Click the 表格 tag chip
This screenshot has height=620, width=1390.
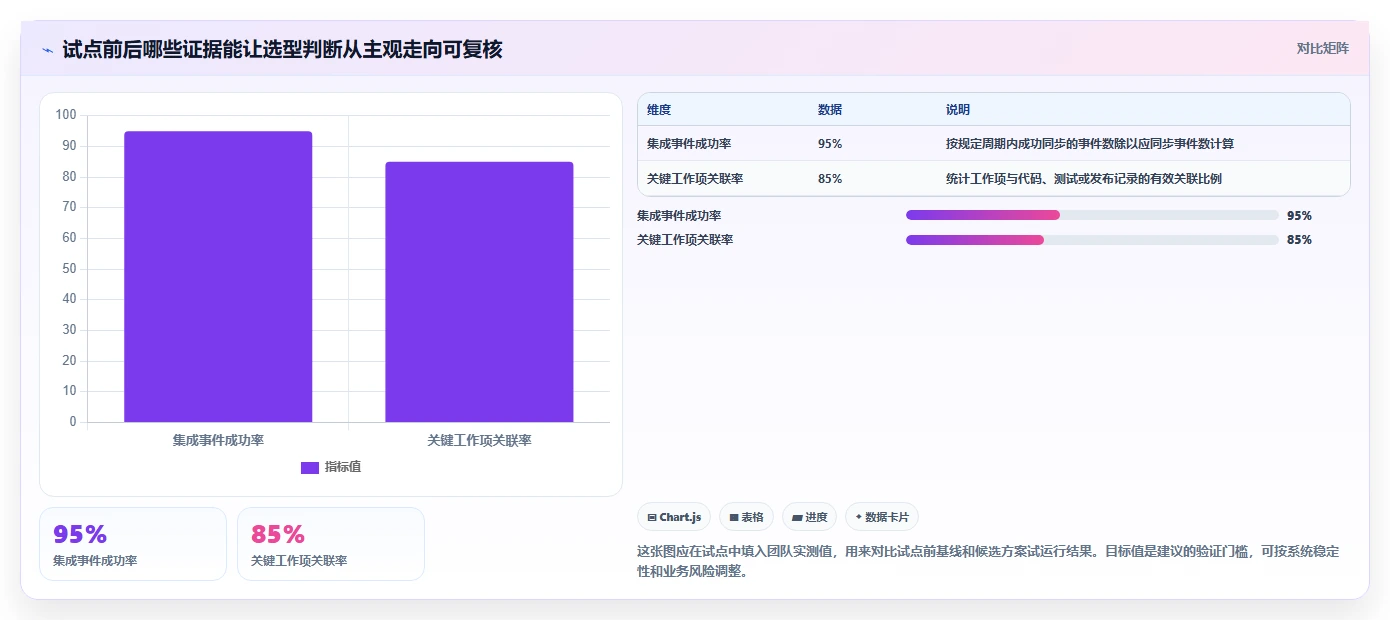click(746, 517)
